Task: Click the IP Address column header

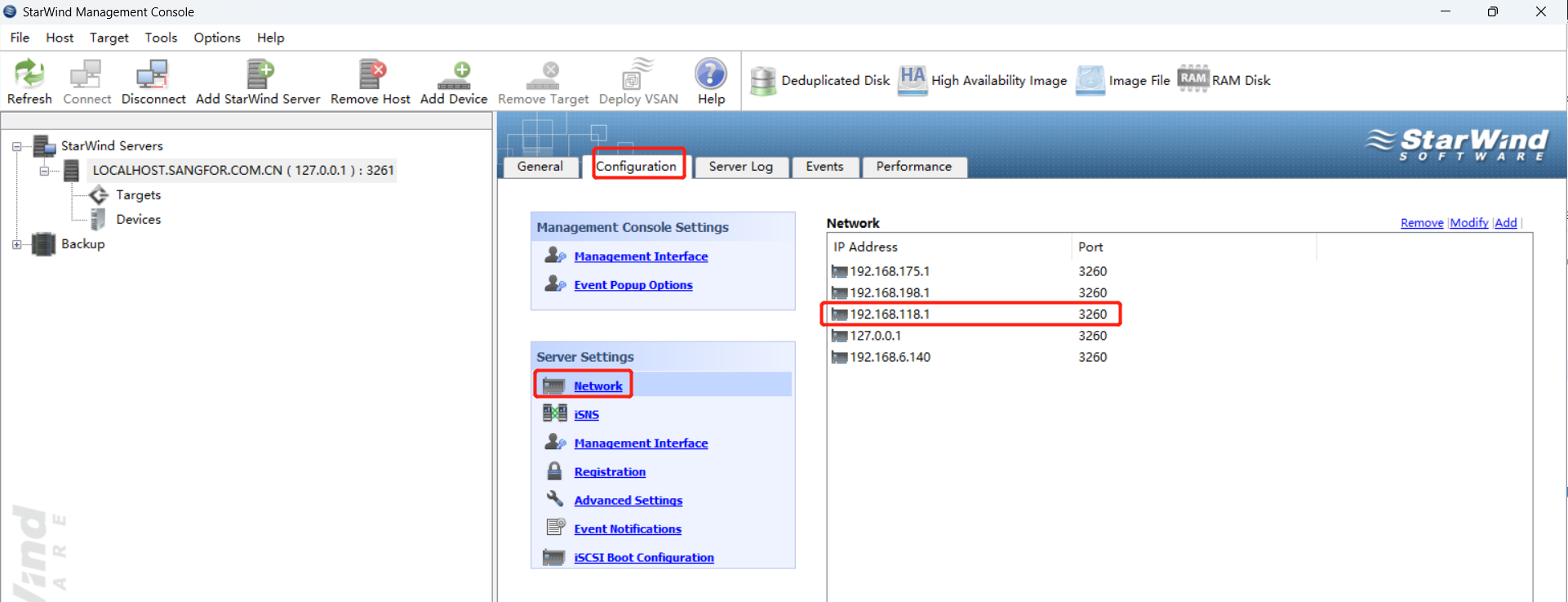Action: pyautogui.click(x=949, y=247)
